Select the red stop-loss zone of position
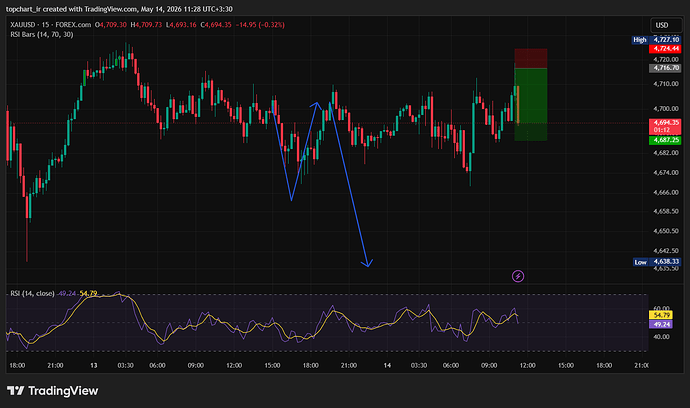The width and height of the screenshot is (690, 408). [x=531, y=59]
